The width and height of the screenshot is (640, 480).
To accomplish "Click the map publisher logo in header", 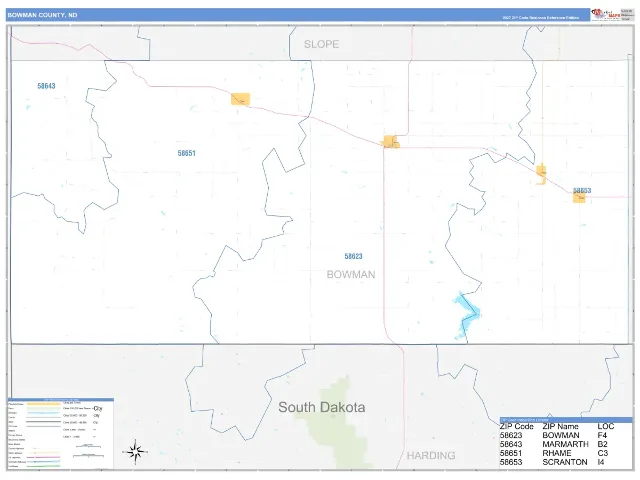I will pyautogui.click(x=606, y=14).
